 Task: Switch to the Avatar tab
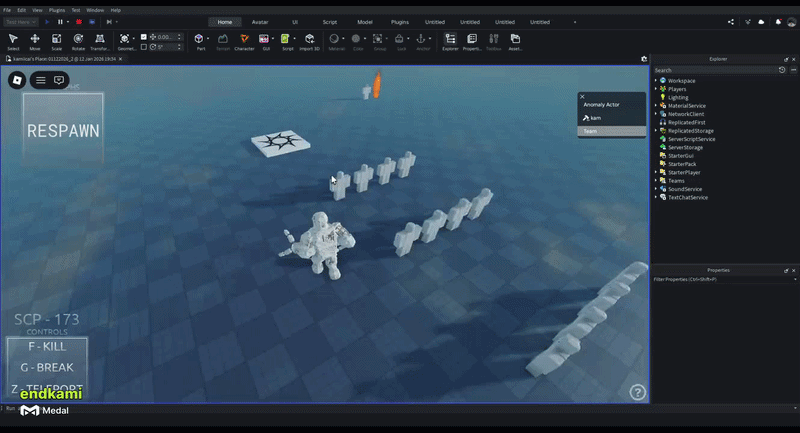pyautogui.click(x=260, y=22)
